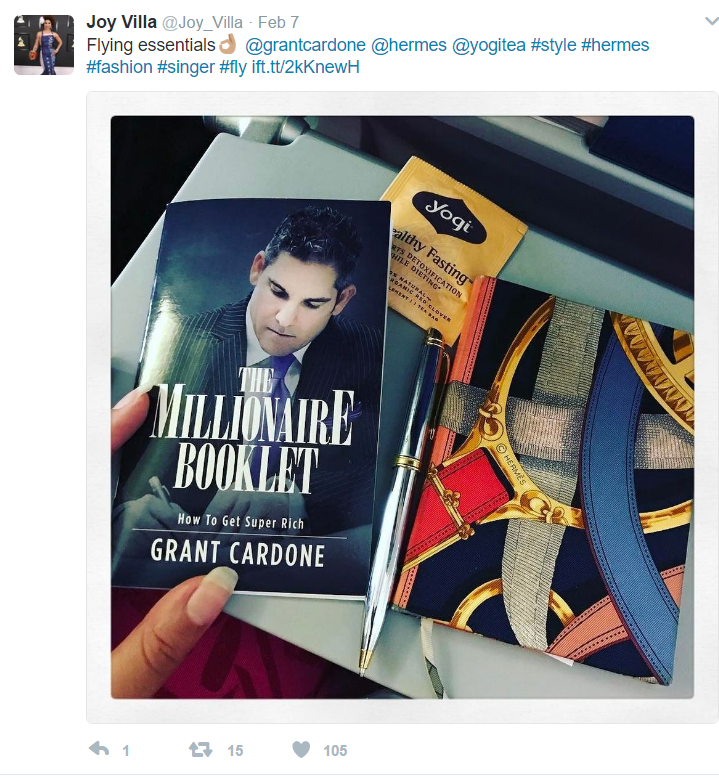The image size is (719, 778).
Task: Follow the #hermes hashtag
Action: [x=615, y=45]
